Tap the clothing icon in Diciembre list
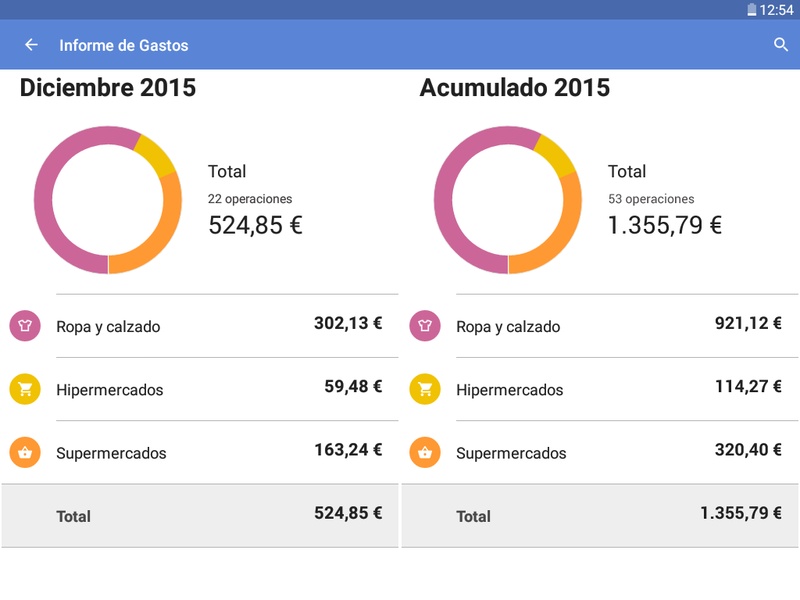Screen dimensions: 800x600 (25, 326)
